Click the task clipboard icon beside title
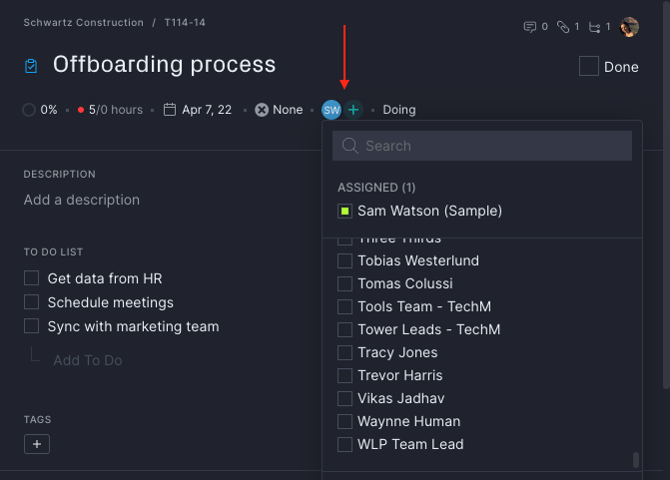Image resolution: width=670 pixels, height=480 pixels. (x=31, y=66)
